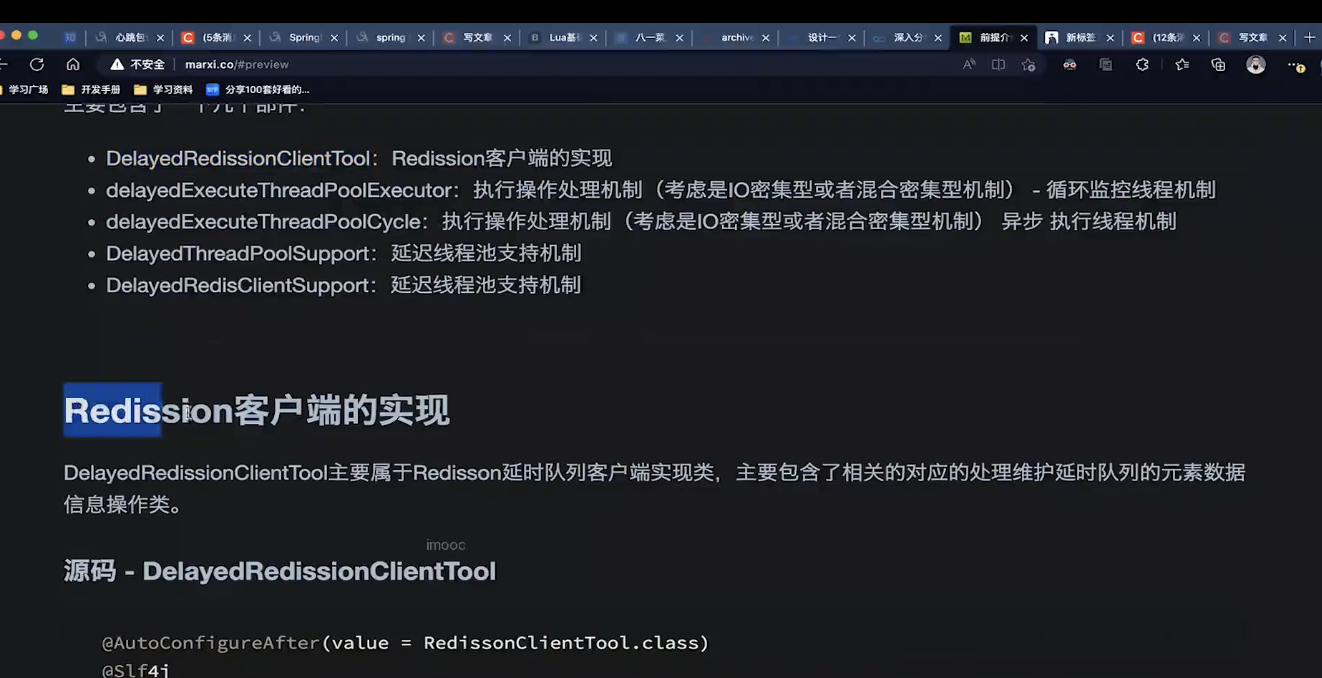Open the 学习资料 bookmarks folder

coord(163,89)
